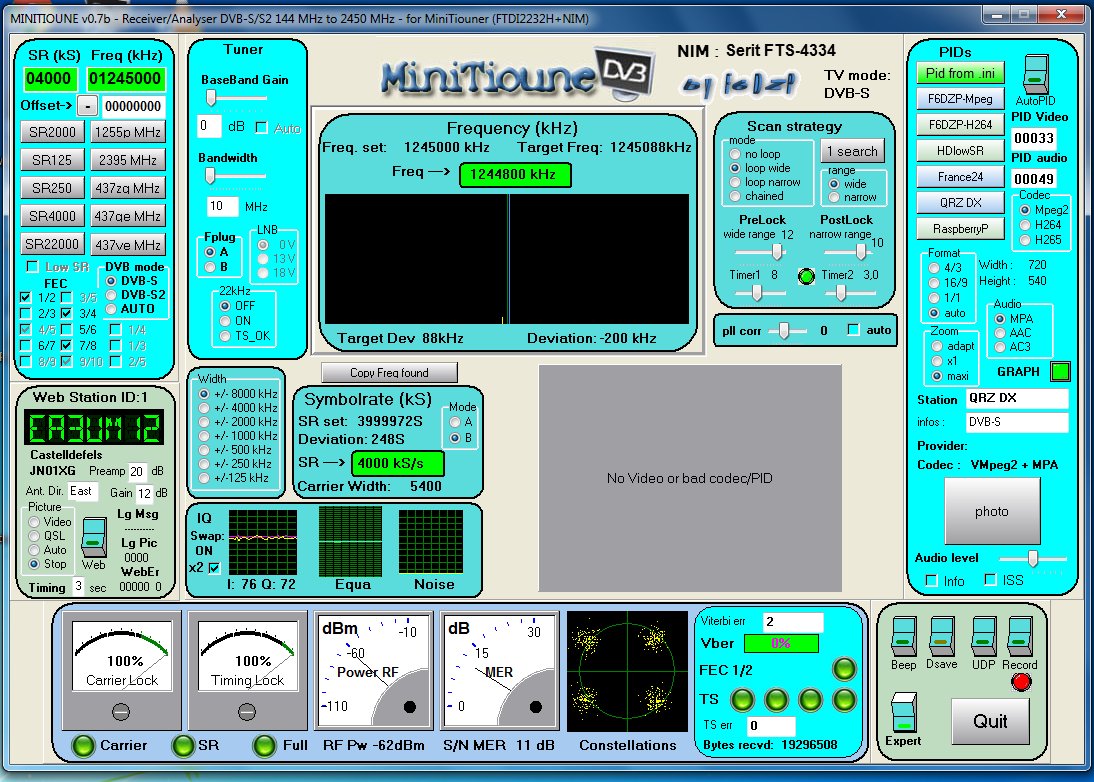
Task: Click the green Carrier status LED
Action: (x=83, y=746)
